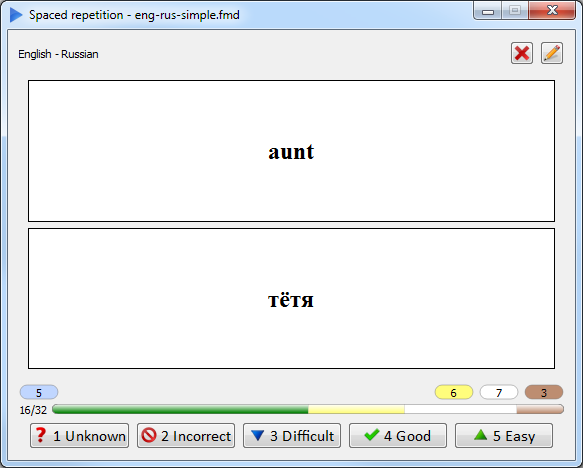
Task: Grade the card as 4 Good
Action: coord(398,436)
